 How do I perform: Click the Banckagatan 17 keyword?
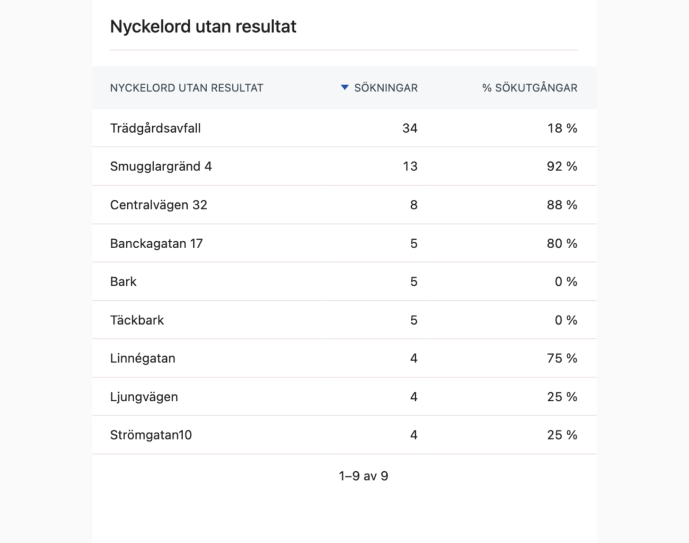(x=156, y=243)
